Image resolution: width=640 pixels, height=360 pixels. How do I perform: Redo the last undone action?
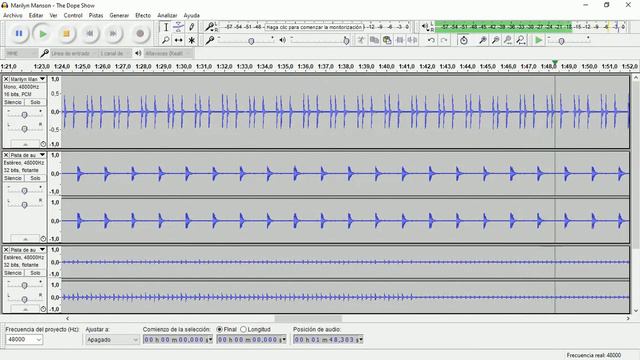[x=444, y=40]
